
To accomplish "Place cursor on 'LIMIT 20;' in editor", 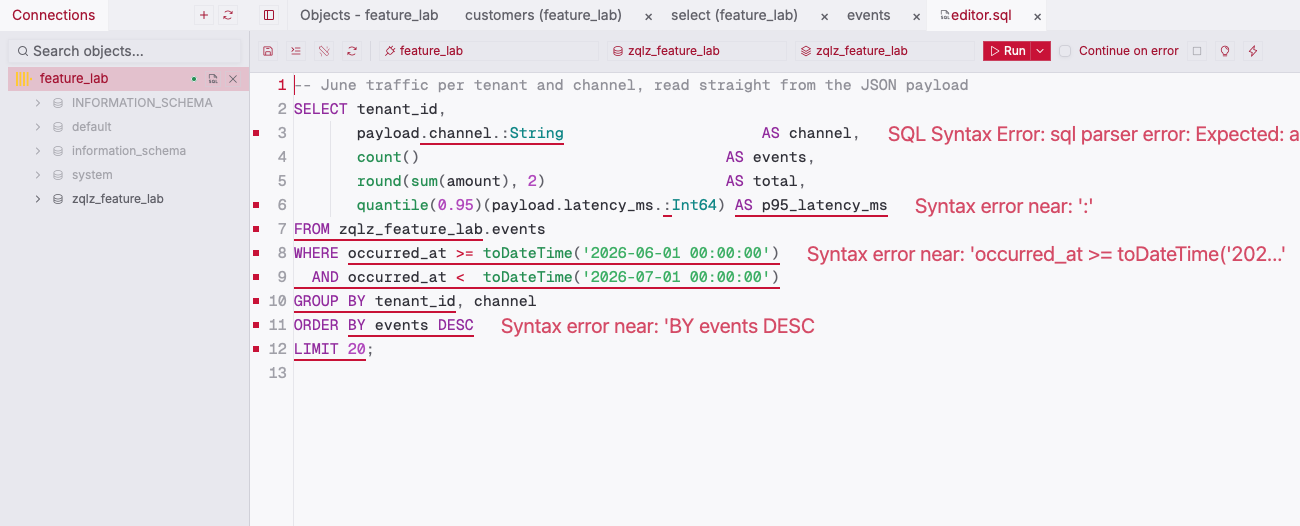I will coord(334,349).
